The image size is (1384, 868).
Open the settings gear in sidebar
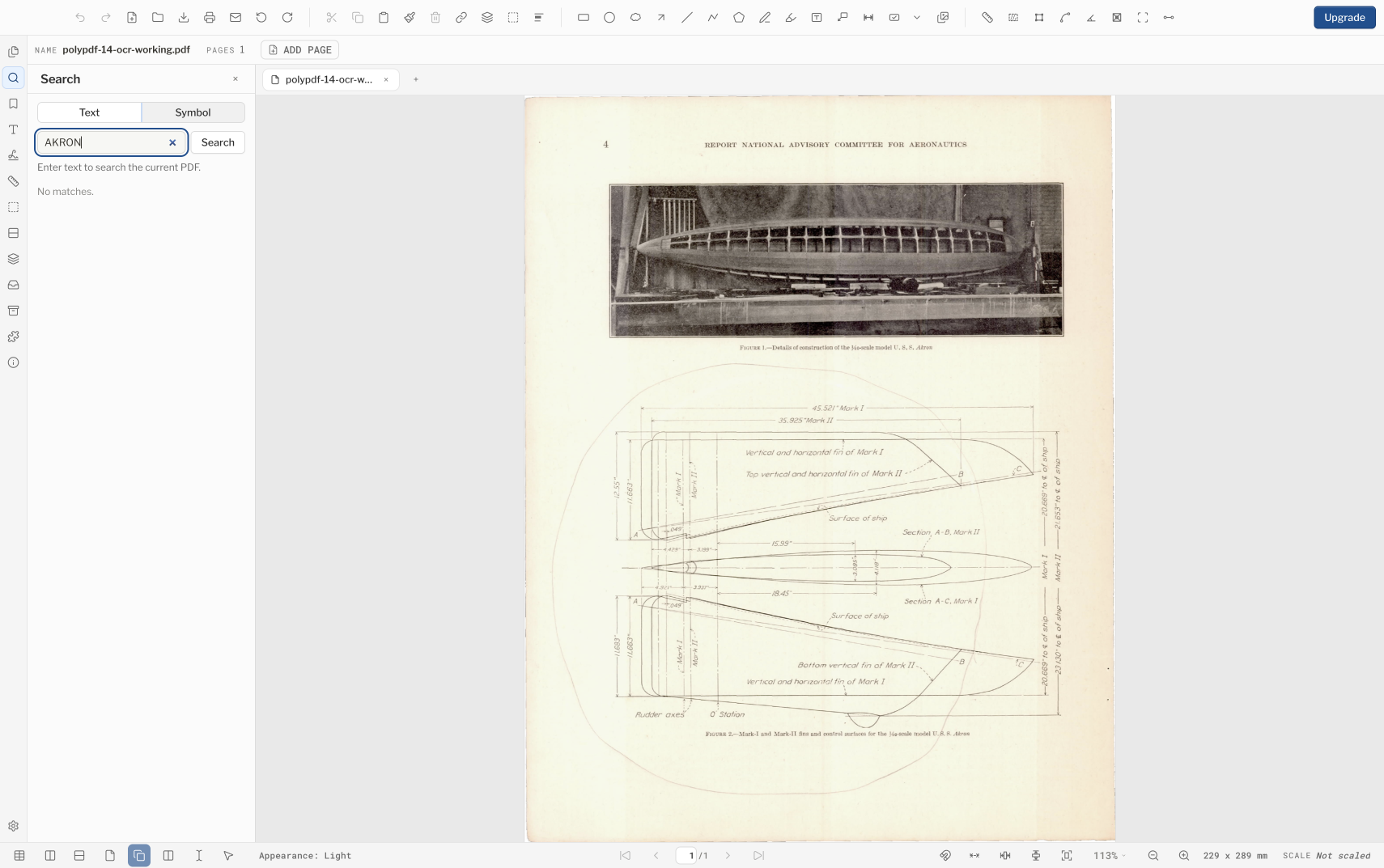[x=14, y=826]
